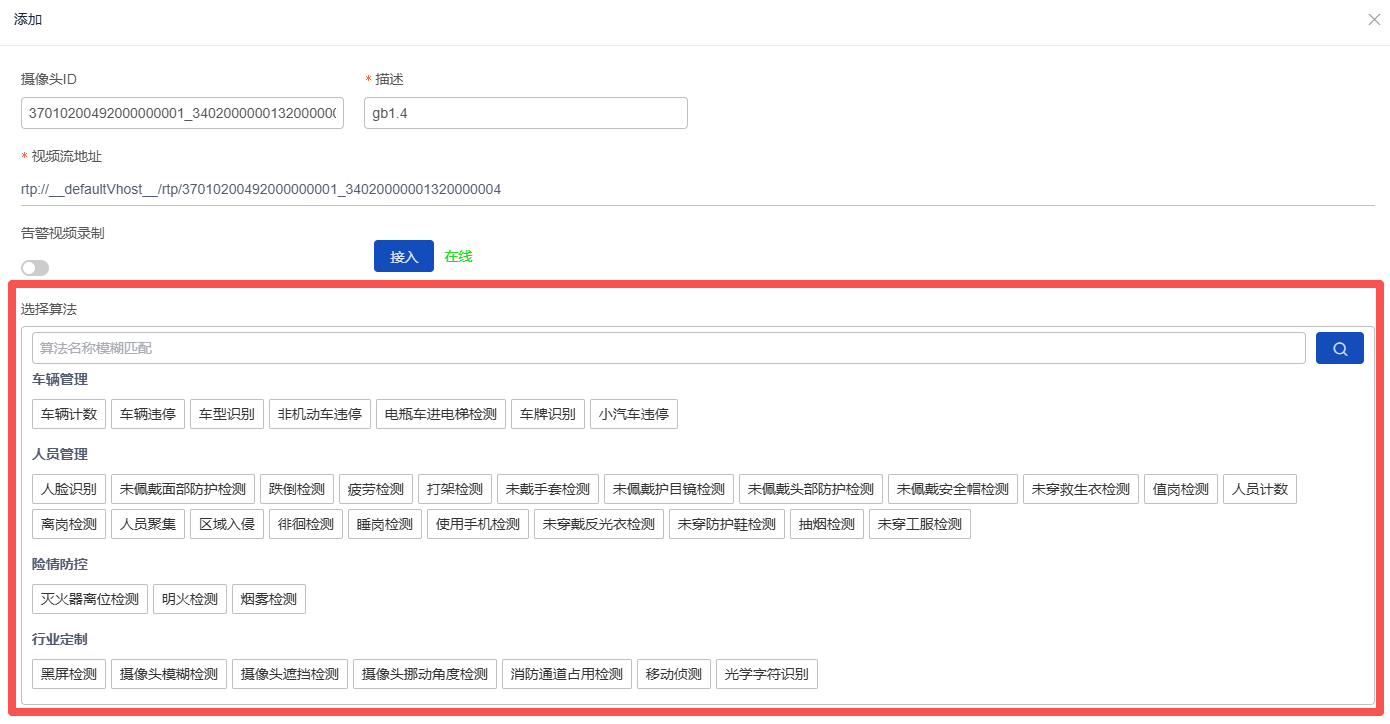Toggle the 告警视频录制 switch
Image resolution: width=1390 pixels, height=724 pixels.
coord(35,268)
